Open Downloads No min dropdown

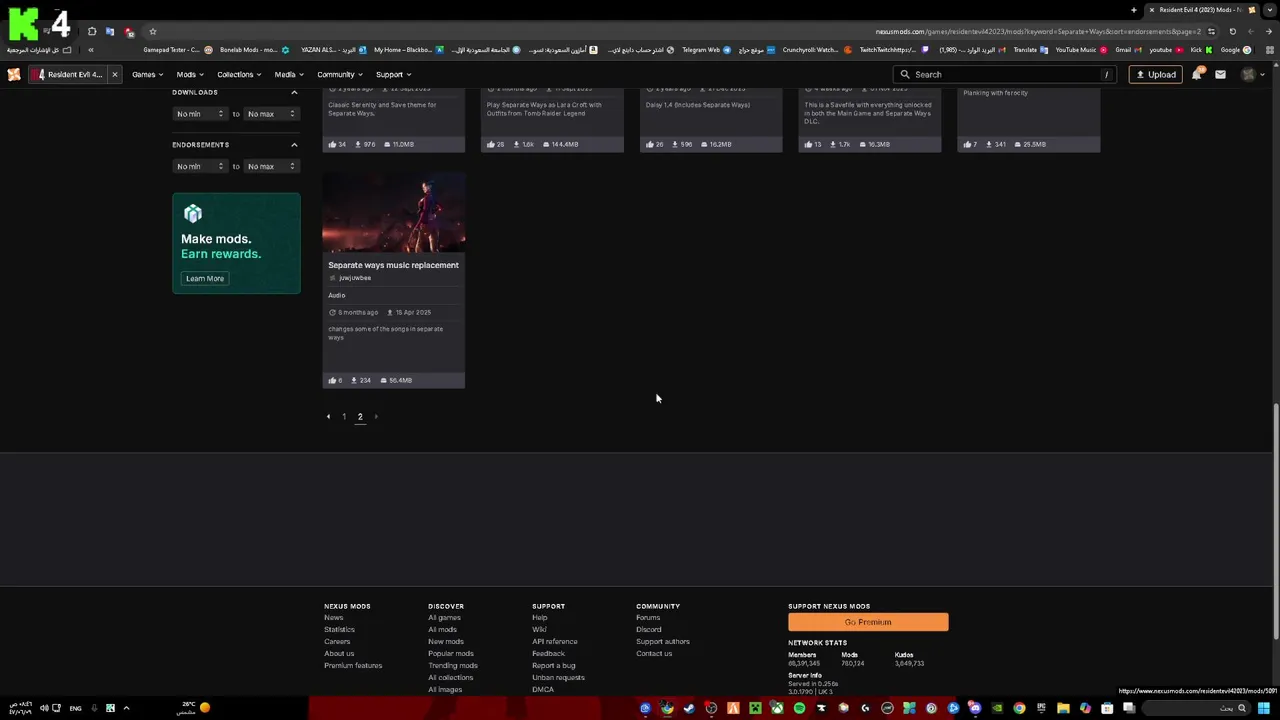click(x=199, y=114)
